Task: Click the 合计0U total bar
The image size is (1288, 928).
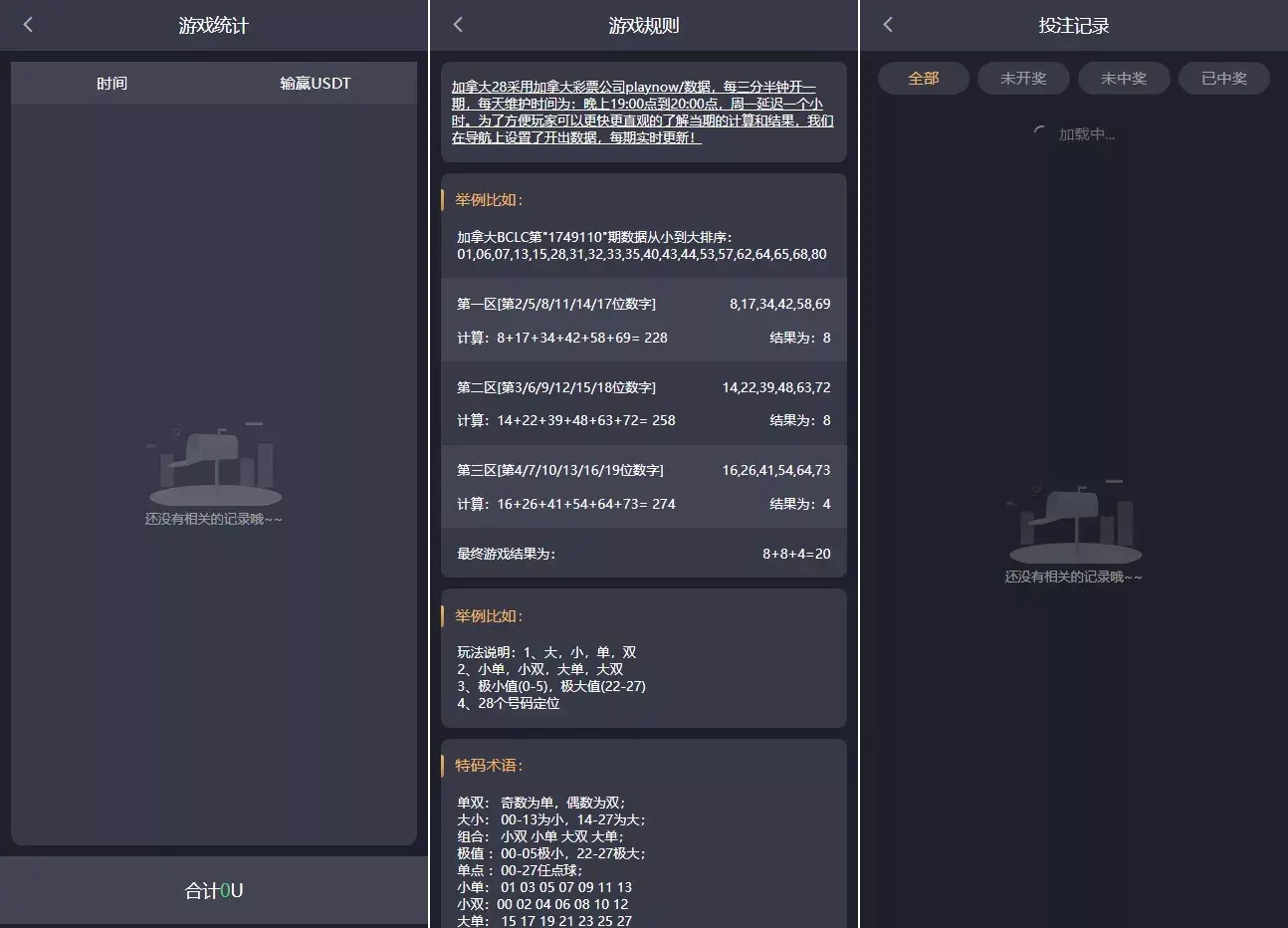Action: click(x=214, y=890)
